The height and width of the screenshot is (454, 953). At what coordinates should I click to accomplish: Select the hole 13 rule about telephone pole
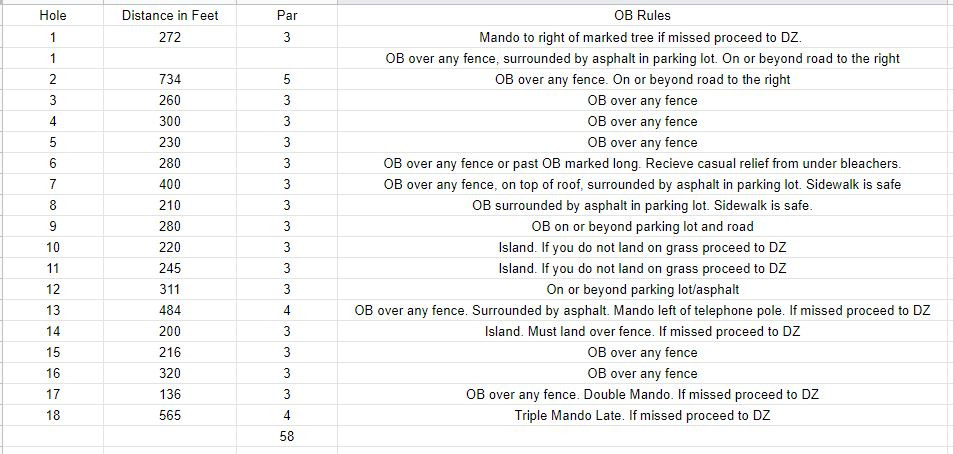[x=642, y=311]
